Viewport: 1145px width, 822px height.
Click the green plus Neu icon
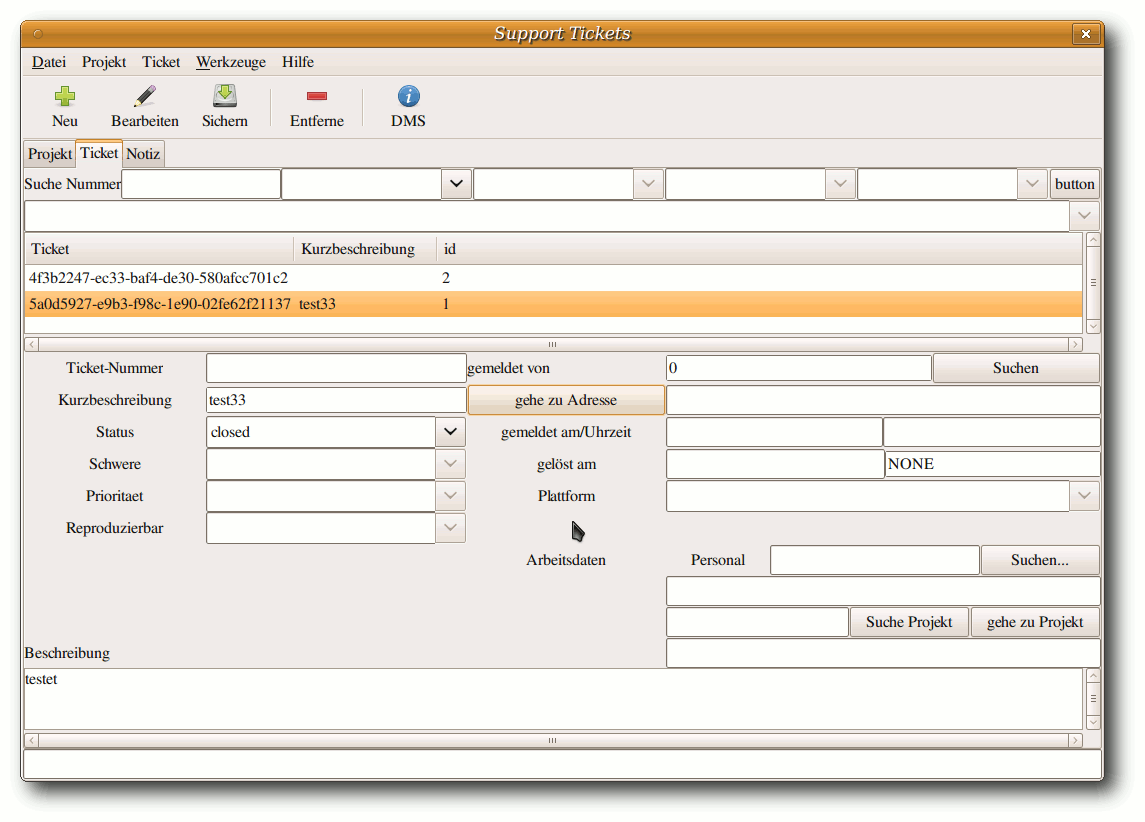(x=64, y=96)
